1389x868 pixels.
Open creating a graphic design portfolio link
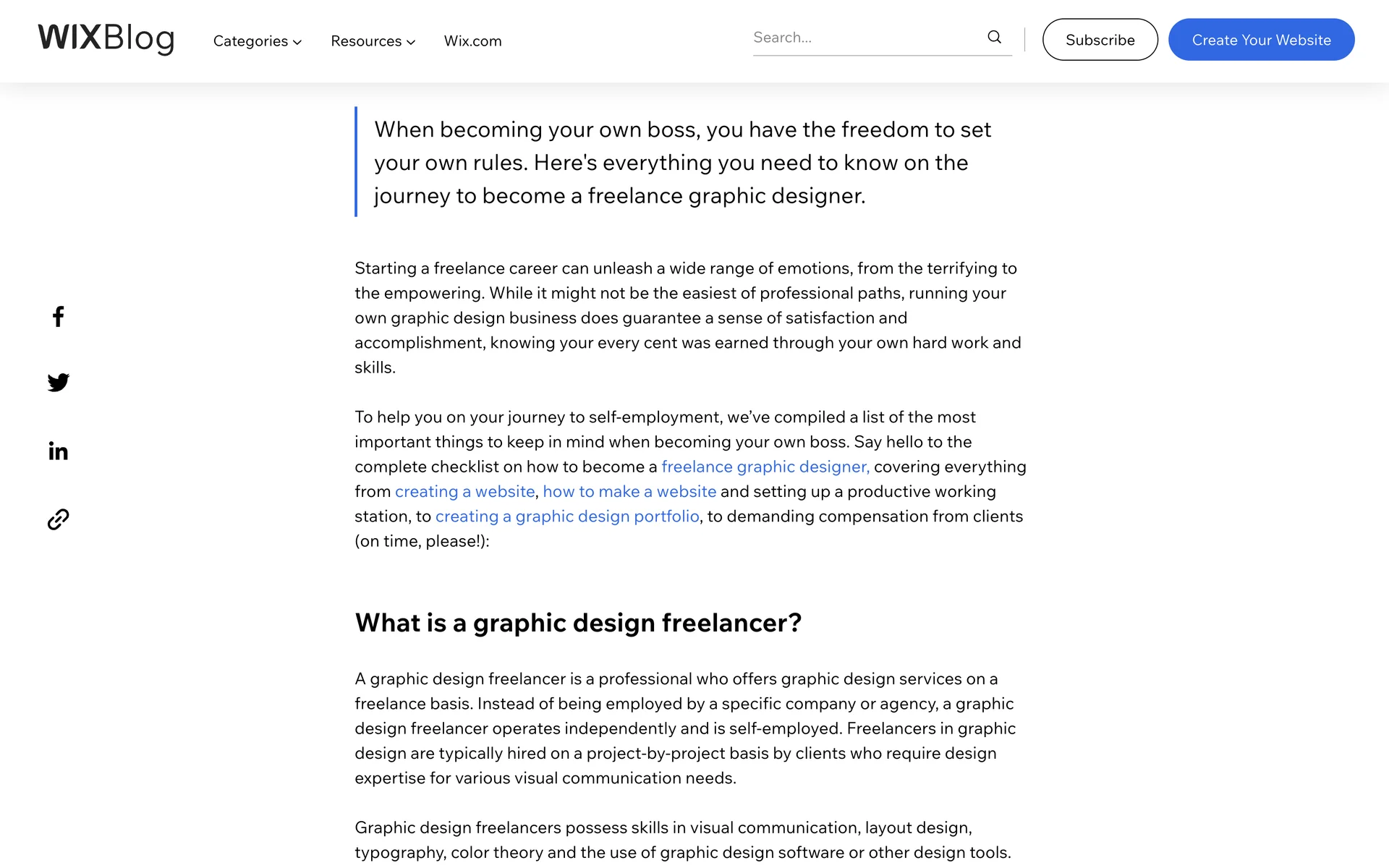[x=567, y=516]
